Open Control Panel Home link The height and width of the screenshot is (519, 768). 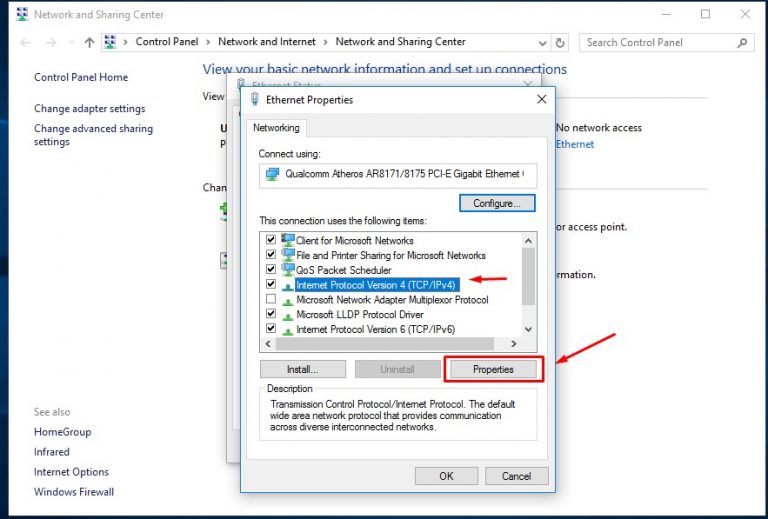click(81, 77)
